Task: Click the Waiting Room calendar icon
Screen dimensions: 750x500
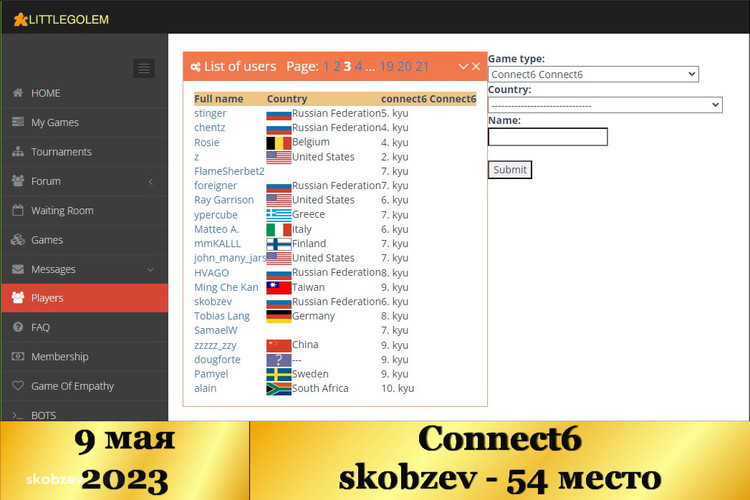Action: click(18, 211)
